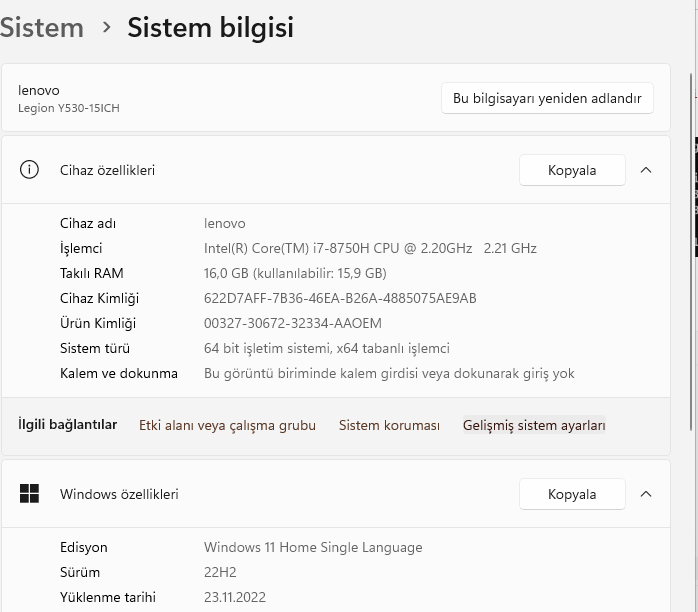The width and height of the screenshot is (698, 612).
Task: Copy device specifications with Kopyala
Action: (572, 170)
